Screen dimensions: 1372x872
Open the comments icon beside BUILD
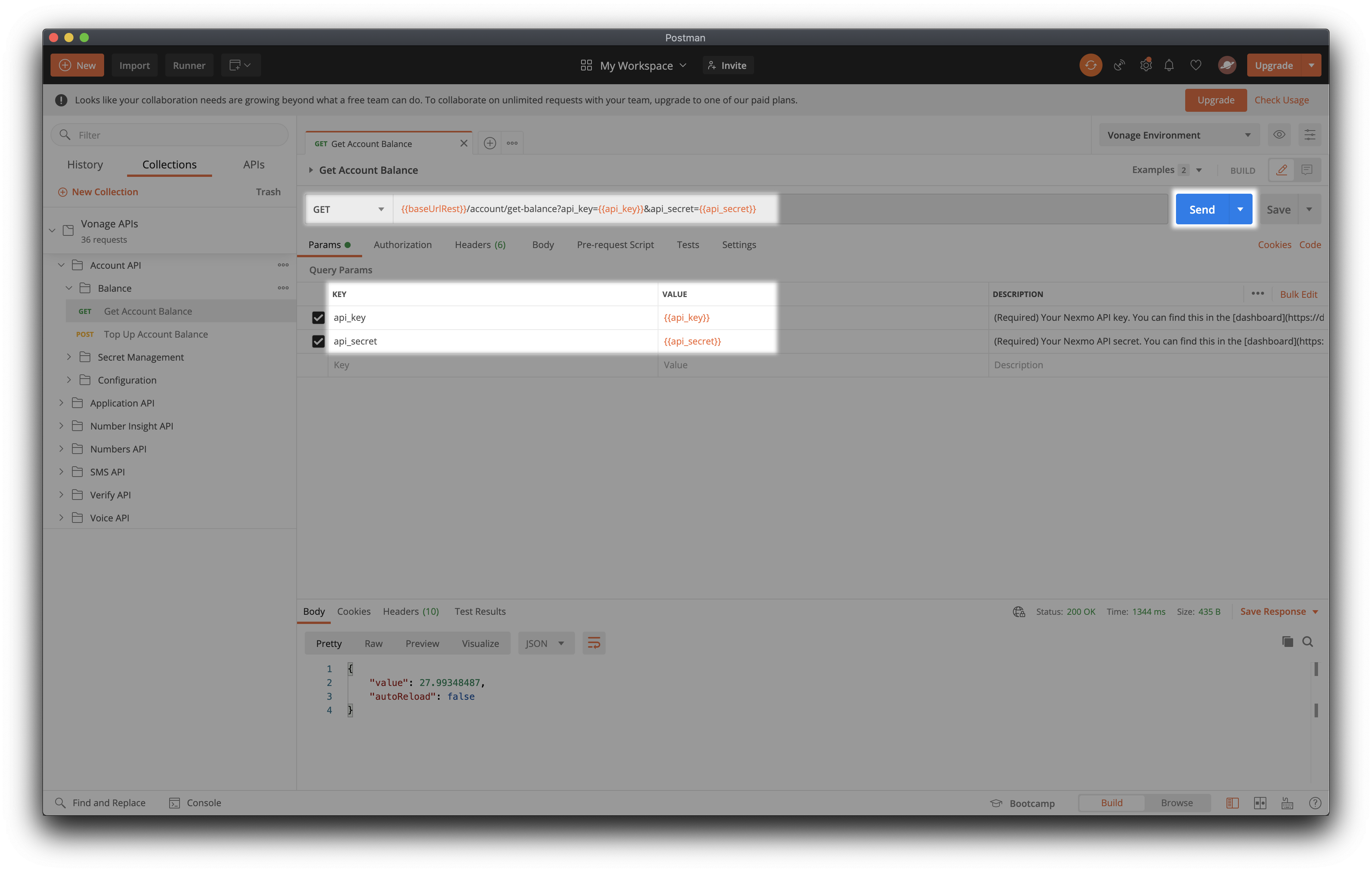(x=1307, y=170)
